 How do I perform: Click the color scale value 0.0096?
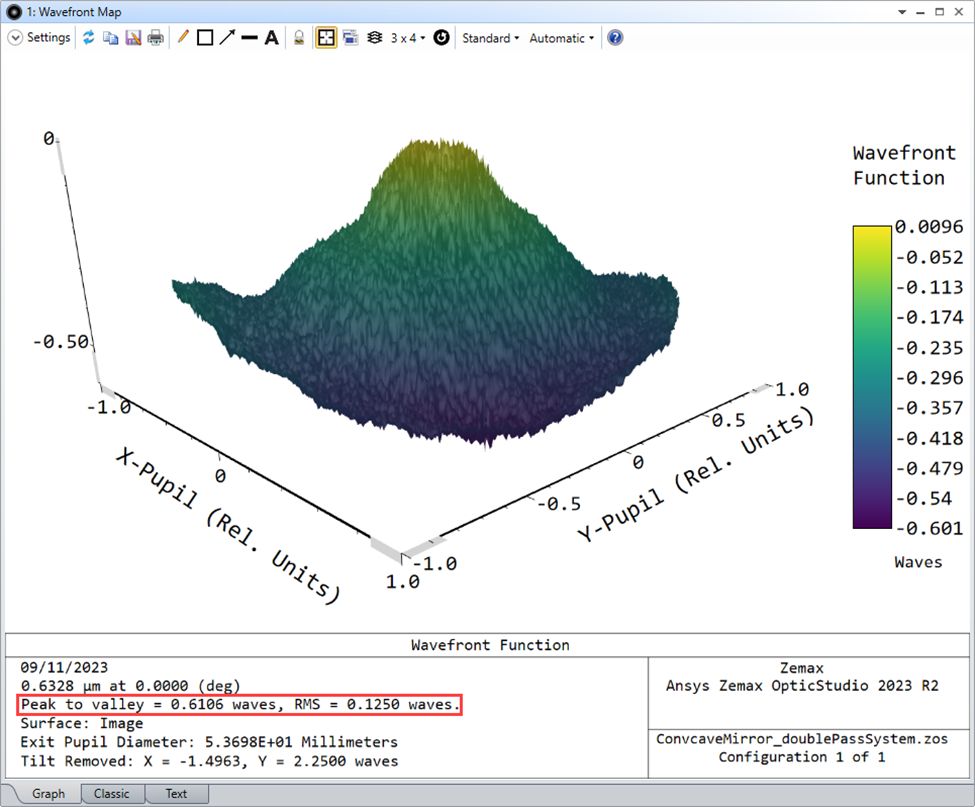pos(929,227)
